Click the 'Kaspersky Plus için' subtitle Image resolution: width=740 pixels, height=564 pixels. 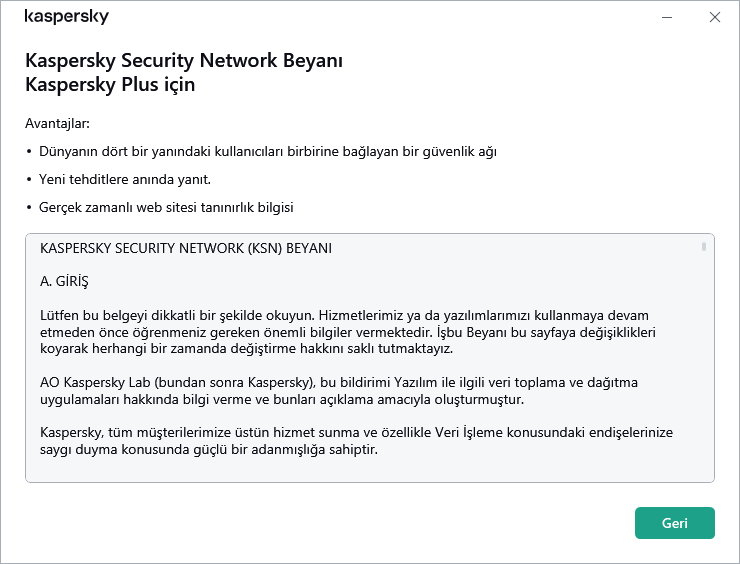(x=110, y=84)
